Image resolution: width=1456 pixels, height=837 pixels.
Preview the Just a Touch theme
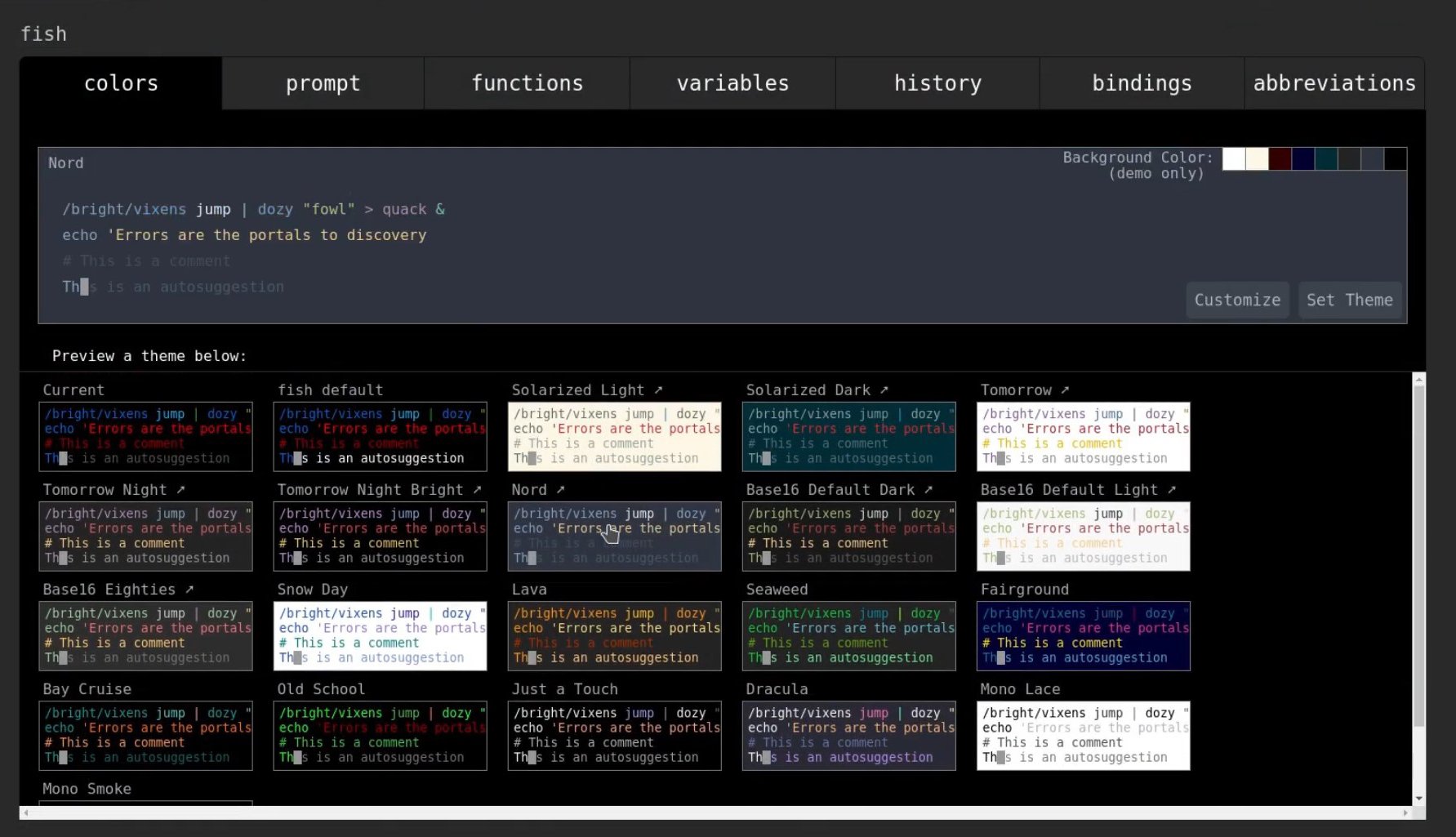click(614, 735)
